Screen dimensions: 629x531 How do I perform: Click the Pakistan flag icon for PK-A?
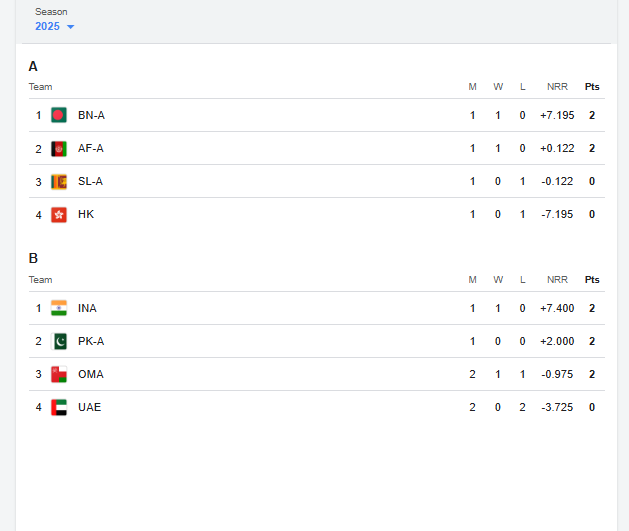click(59, 341)
